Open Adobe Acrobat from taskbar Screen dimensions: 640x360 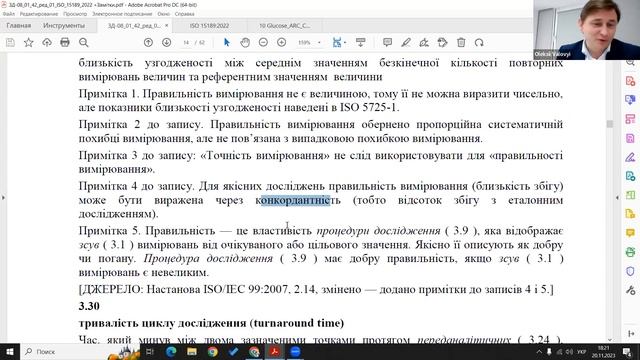(274, 351)
